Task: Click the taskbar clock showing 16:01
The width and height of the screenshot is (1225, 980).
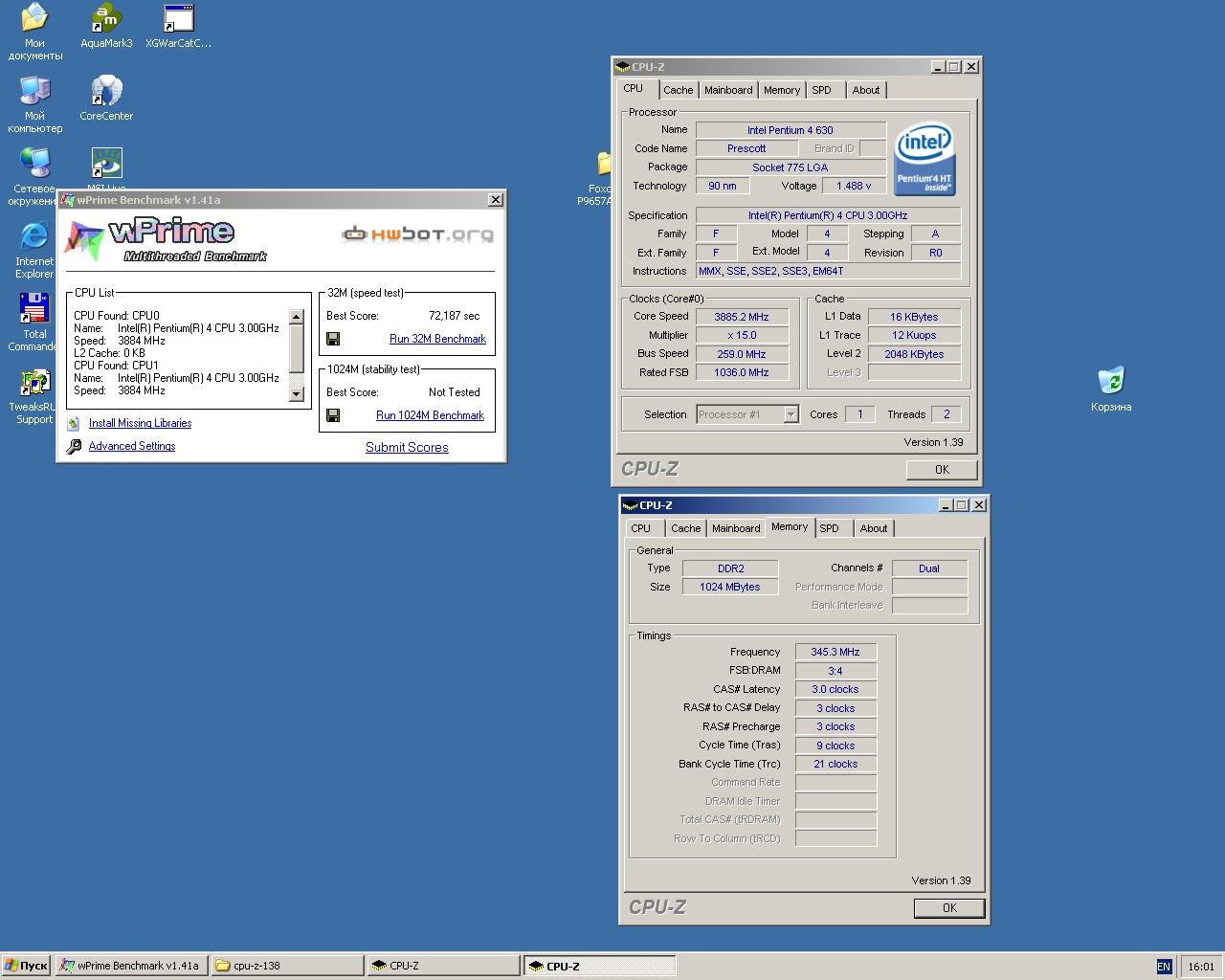Action: click(1201, 967)
